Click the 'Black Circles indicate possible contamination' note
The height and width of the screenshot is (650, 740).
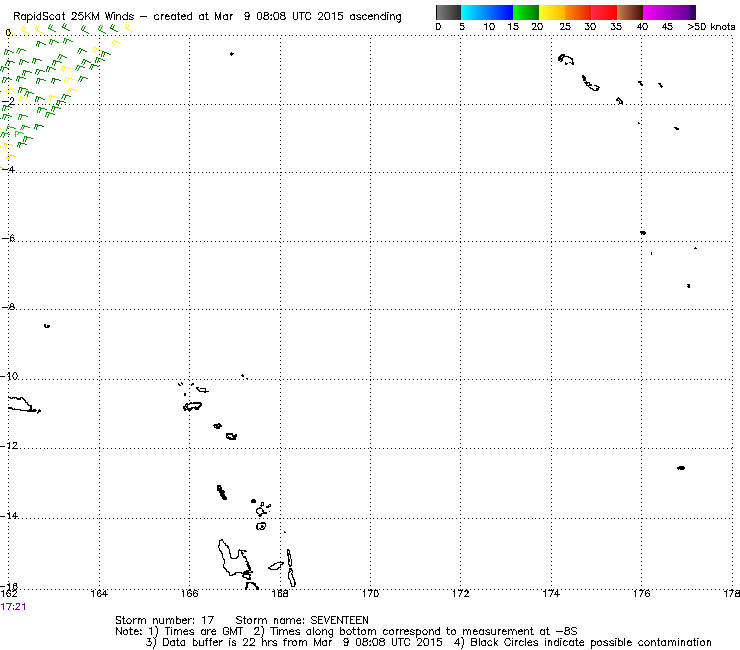591,642
